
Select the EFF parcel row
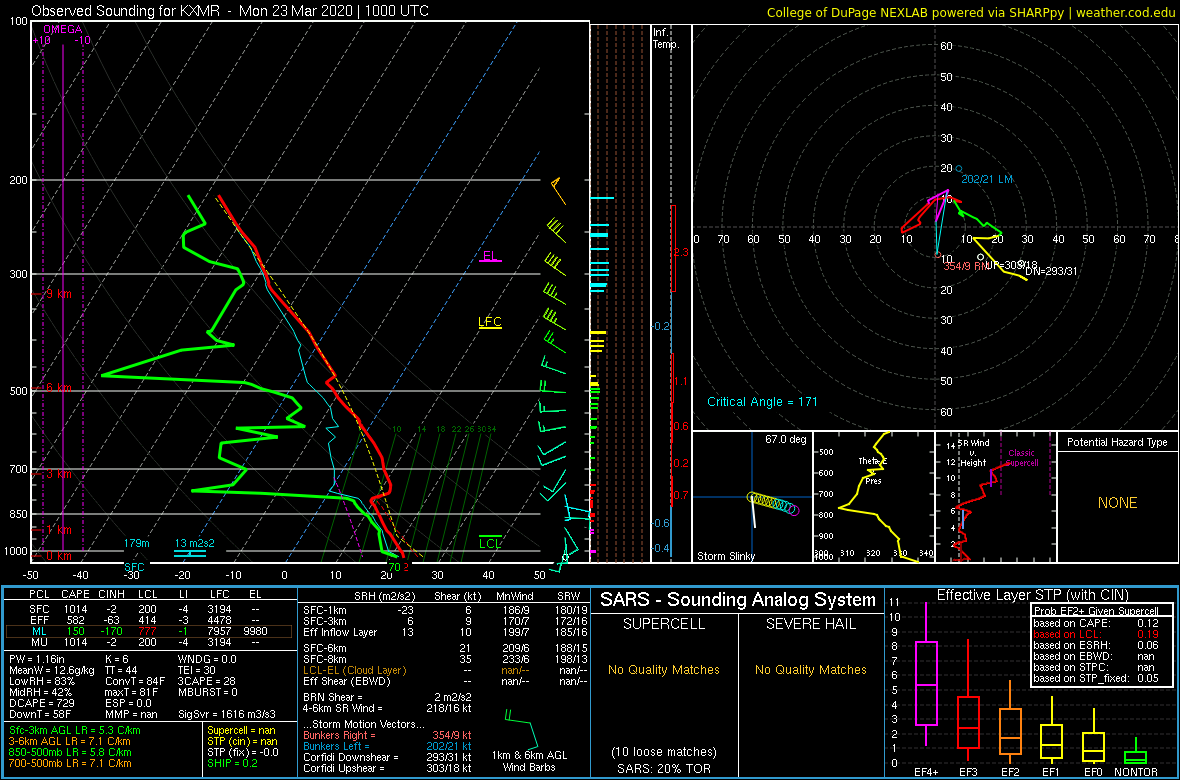(x=150, y=620)
